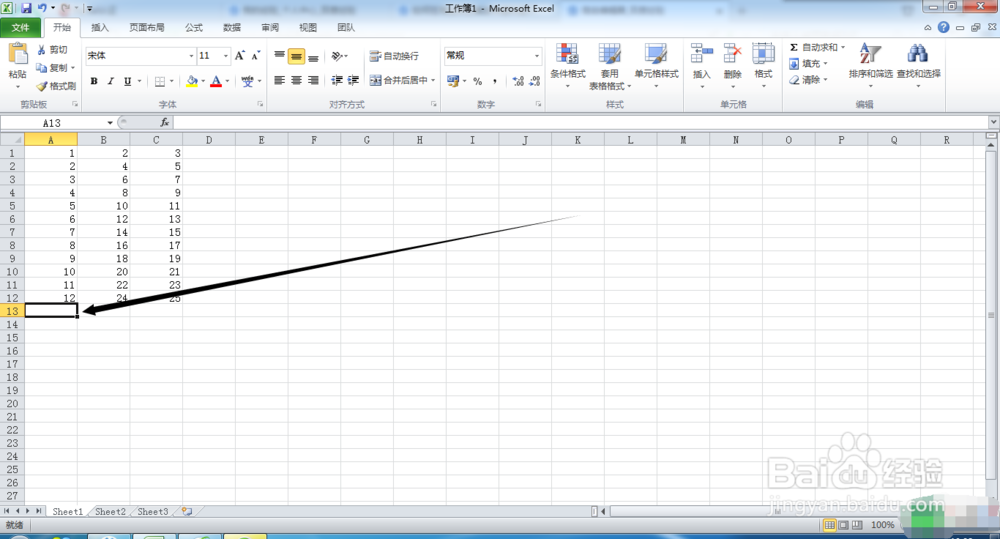Toggle Underline formatting
1000x539 pixels.
click(128, 81)
